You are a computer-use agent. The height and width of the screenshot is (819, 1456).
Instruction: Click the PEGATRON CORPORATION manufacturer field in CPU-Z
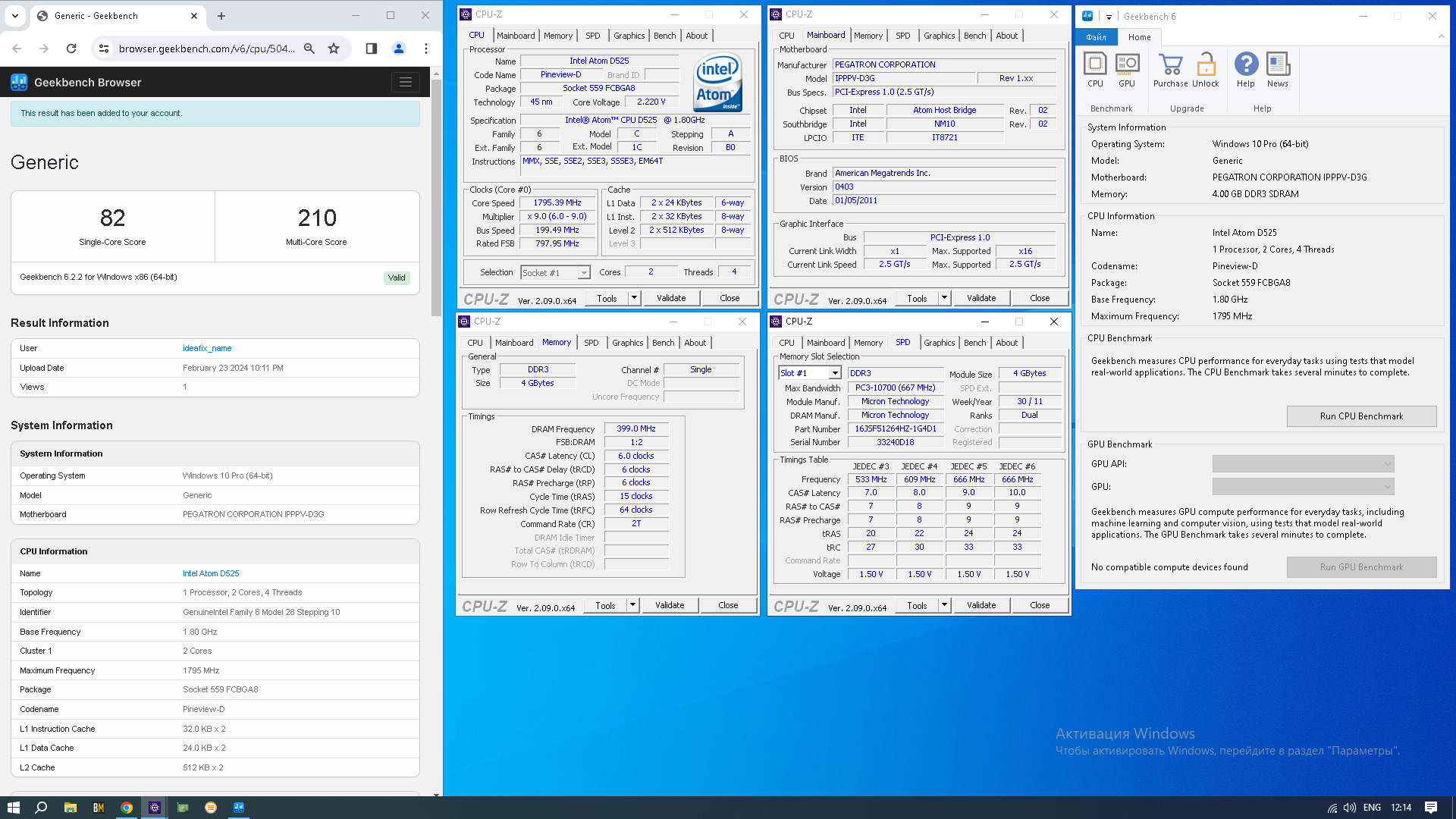[944, 65]
